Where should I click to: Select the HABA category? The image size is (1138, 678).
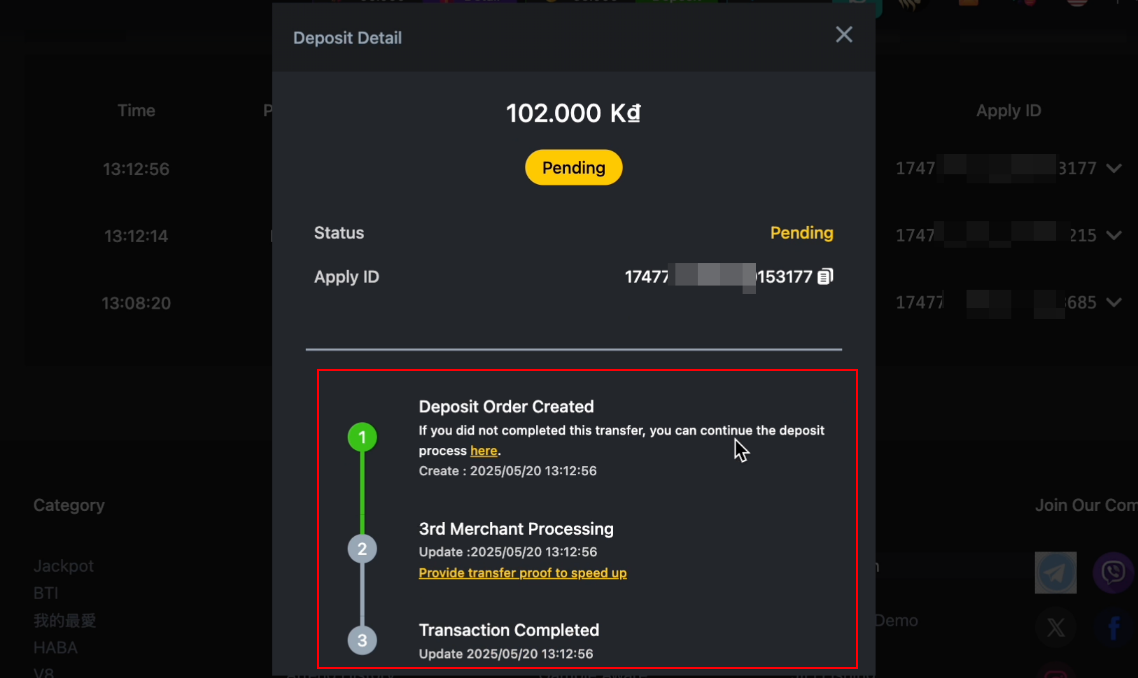pos(55,647)
